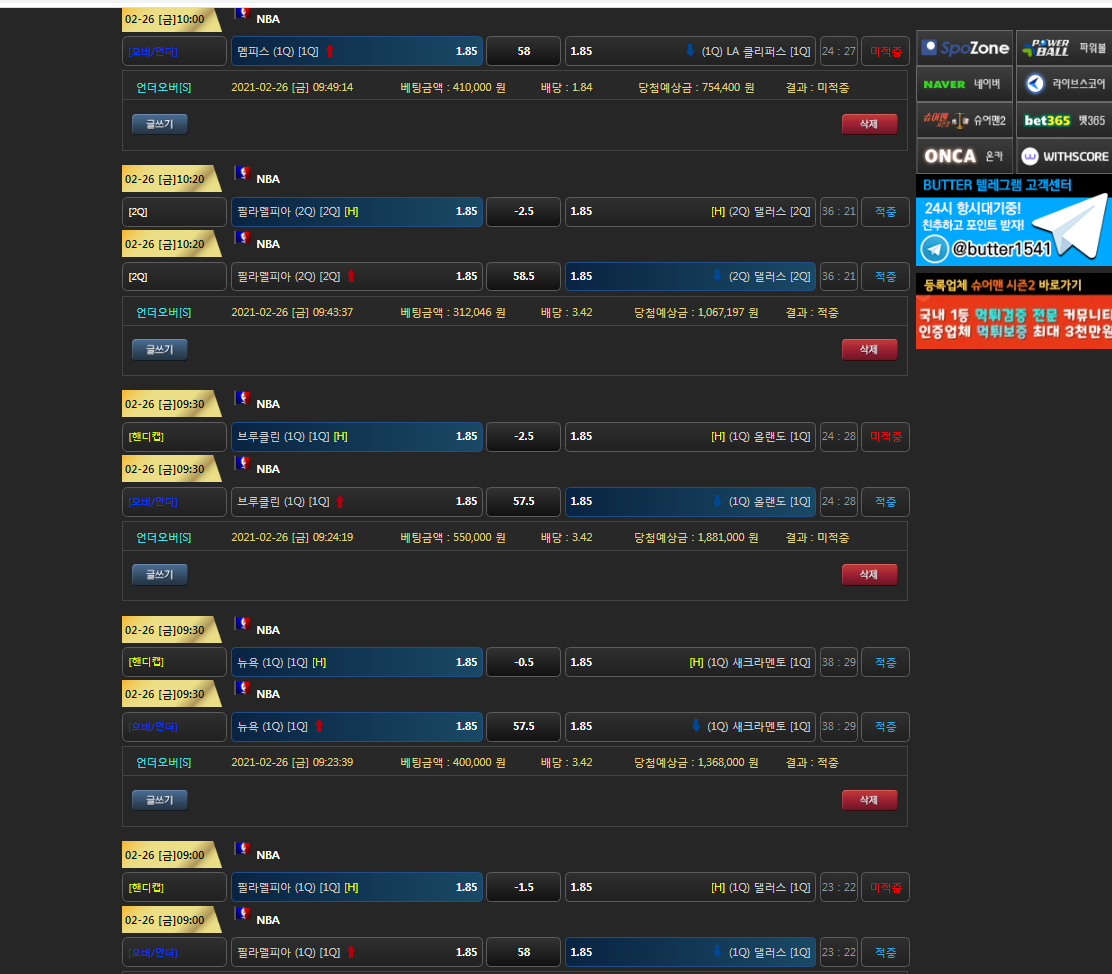The image size is (1112, 974).
Task: Open the Powerball (파워볼) logo link
Action: pyautogui.click(x=1064, y=48)
